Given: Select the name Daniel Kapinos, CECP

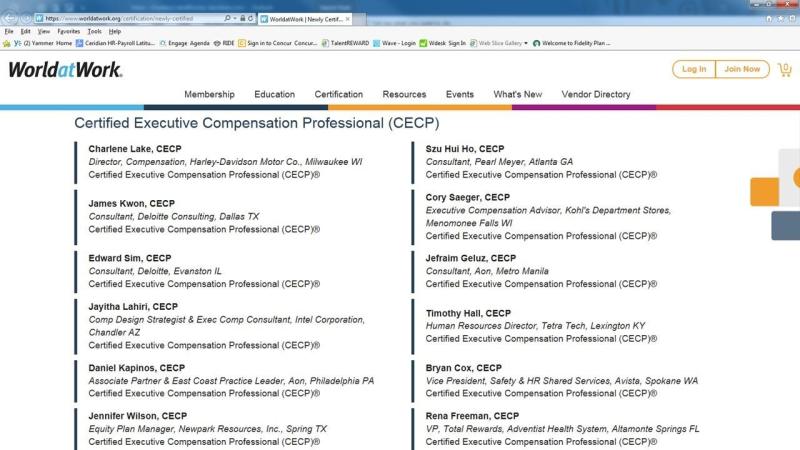Looking at the screenshot, I should (x=137, y=368).
